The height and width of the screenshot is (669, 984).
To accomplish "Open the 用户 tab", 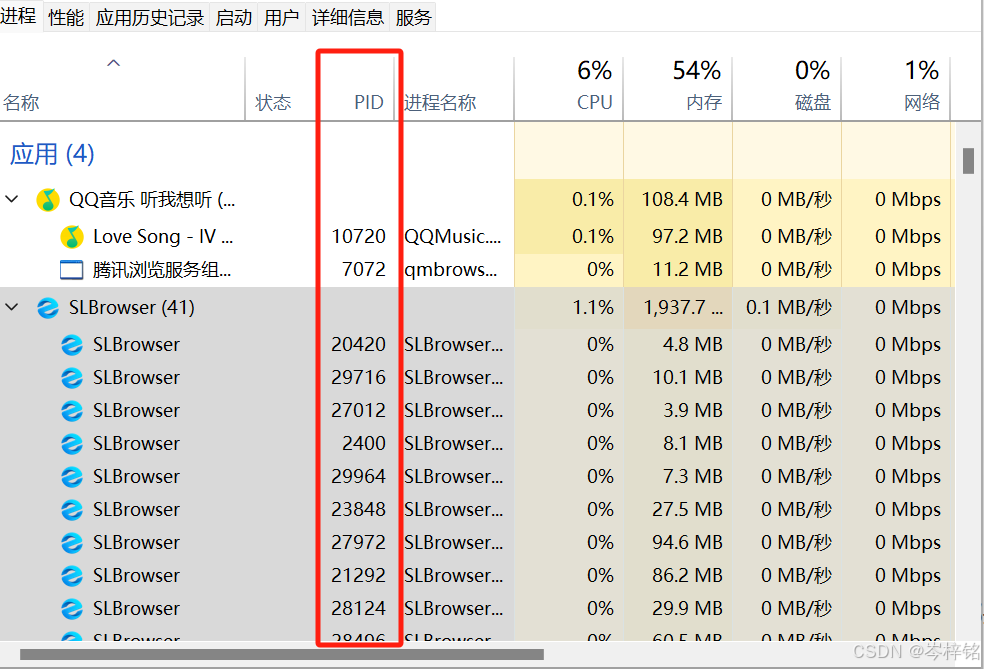I will [x=281, y=17].
